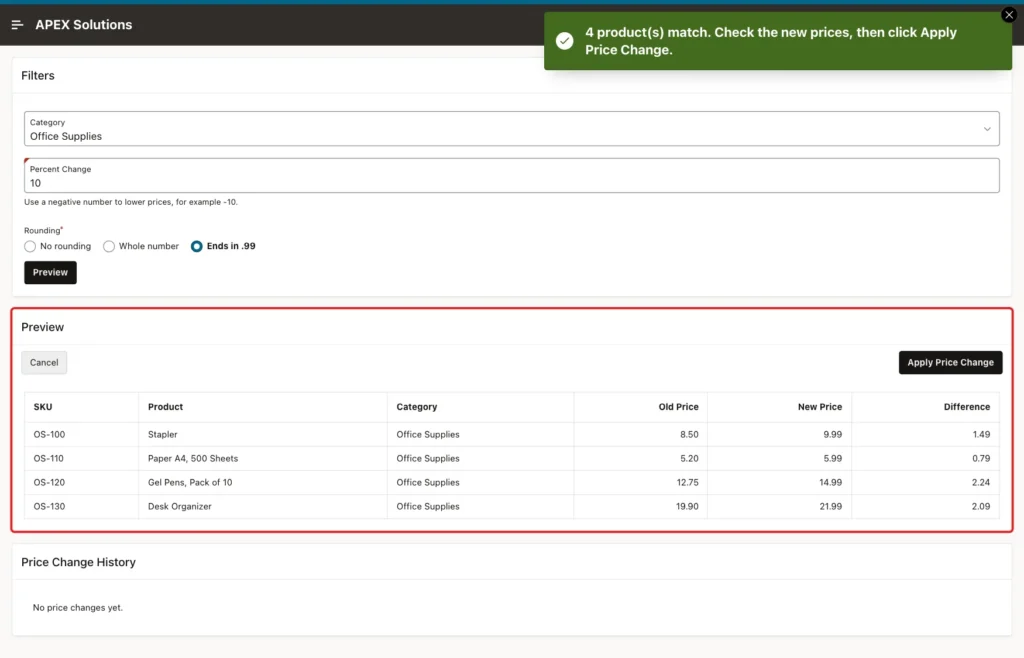Click the Preview button

50,273
